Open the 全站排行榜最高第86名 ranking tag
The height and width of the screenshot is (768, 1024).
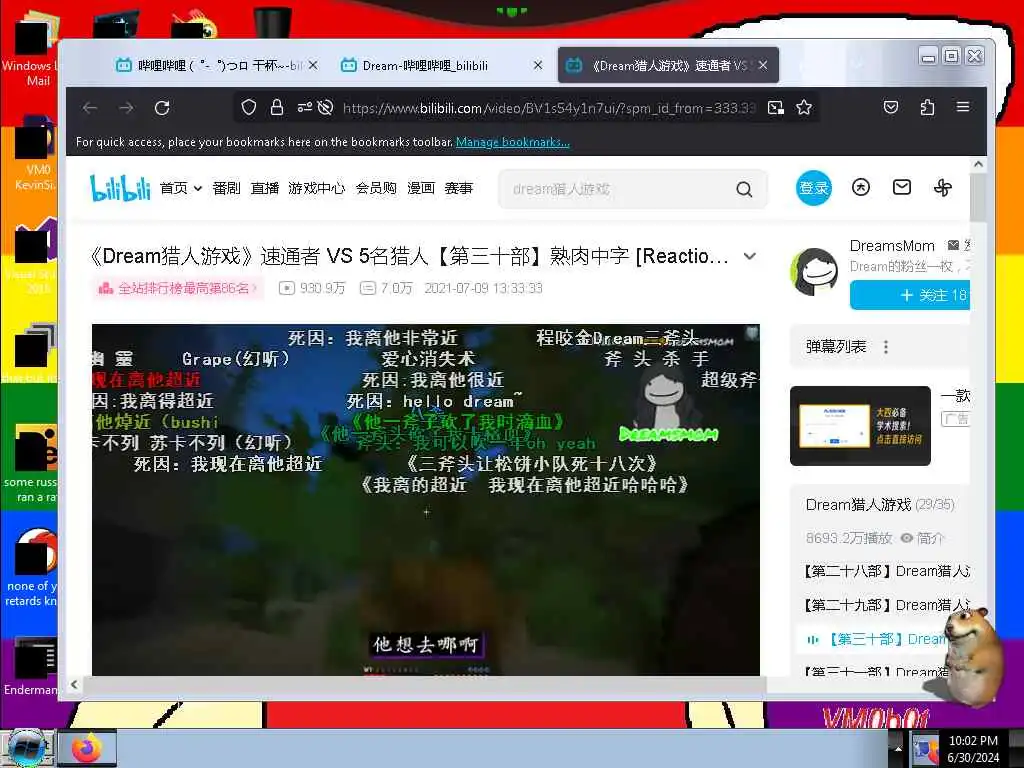tap(178, 288)
